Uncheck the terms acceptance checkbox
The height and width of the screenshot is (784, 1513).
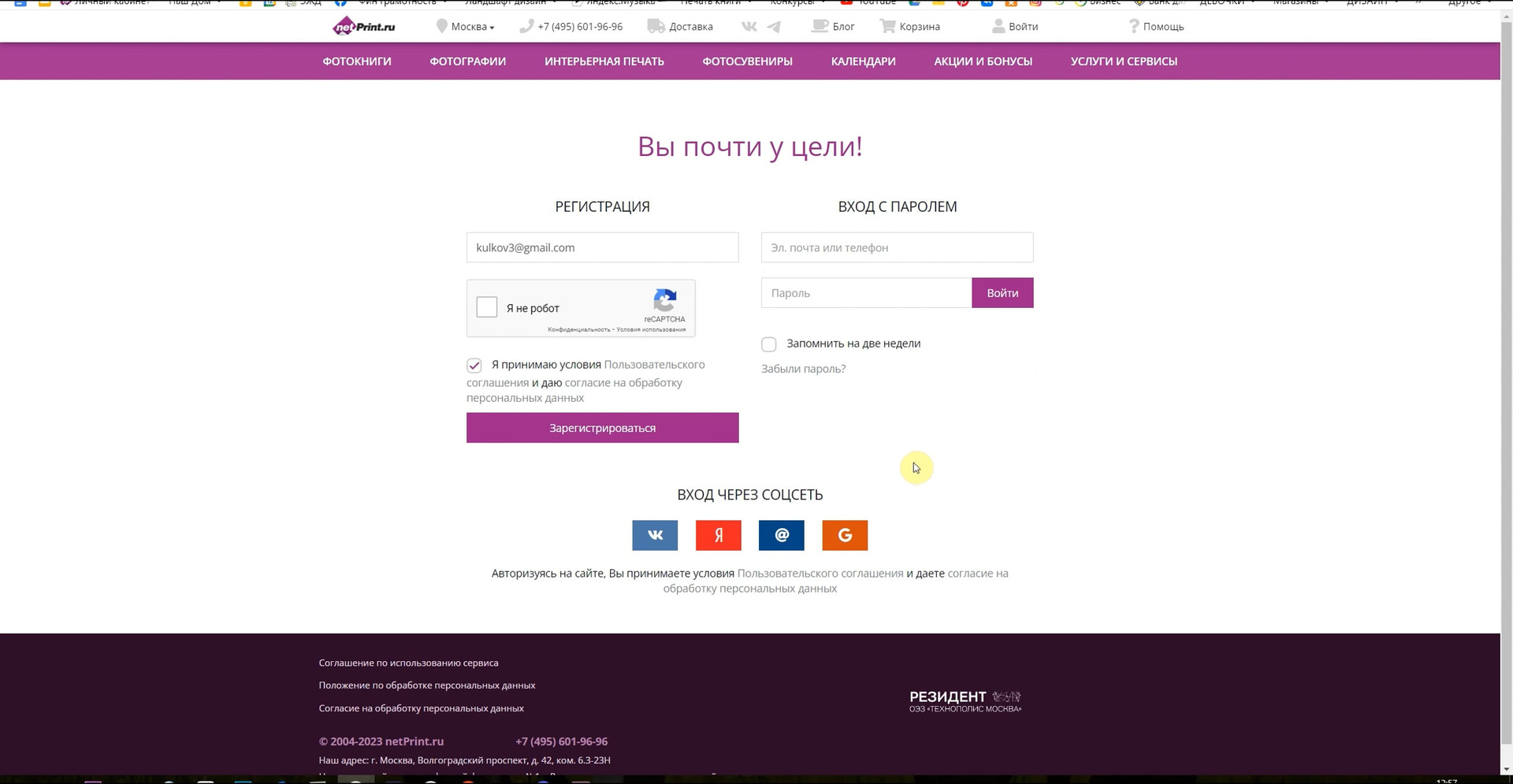pos(474,365)
